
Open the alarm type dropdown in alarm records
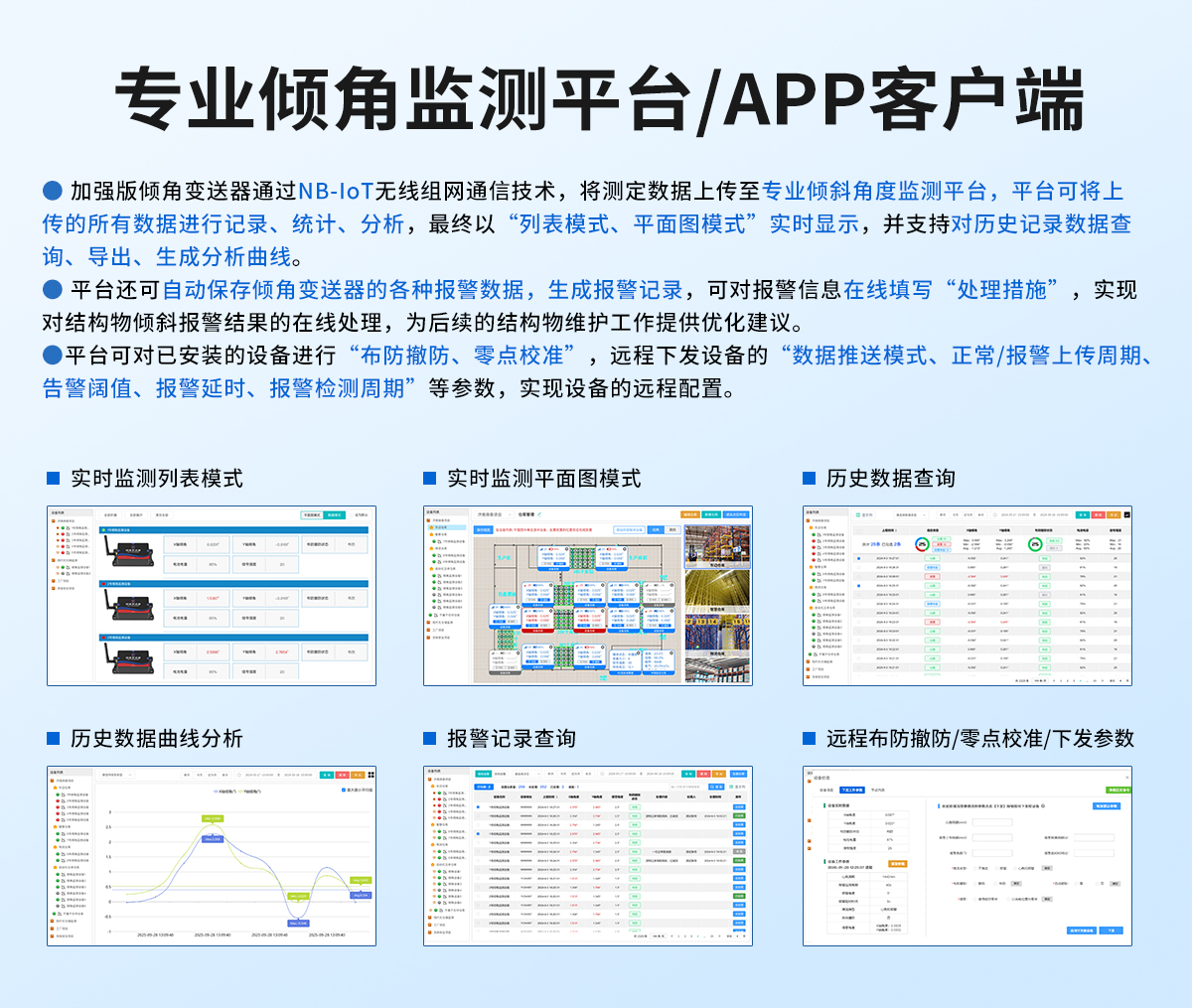pyautogui.click(x=526, y=774)
